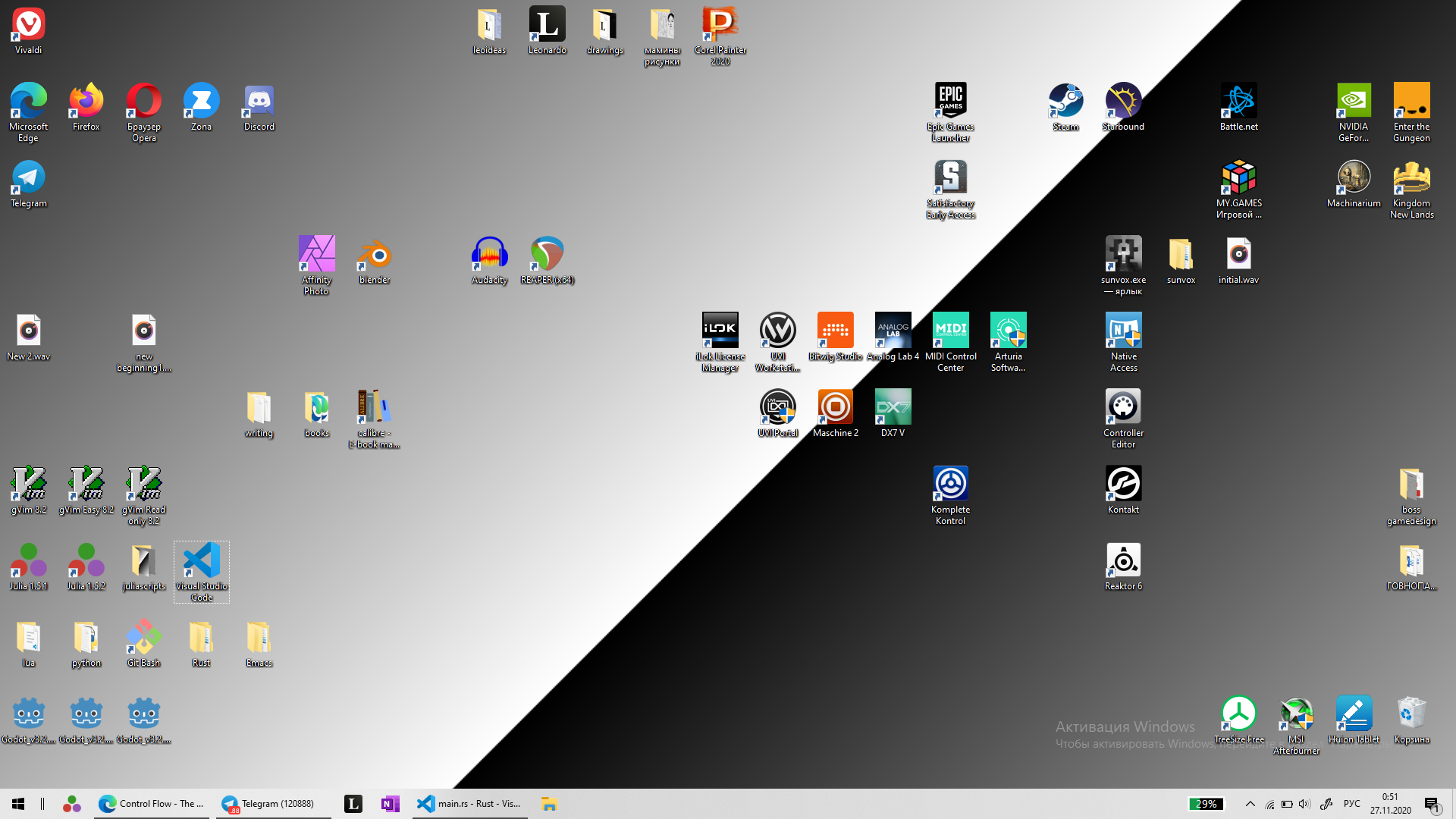Viewport: 1456px width, 819px height.
Task: Open File Explorer from the taskbar
Action: (550, 804)
